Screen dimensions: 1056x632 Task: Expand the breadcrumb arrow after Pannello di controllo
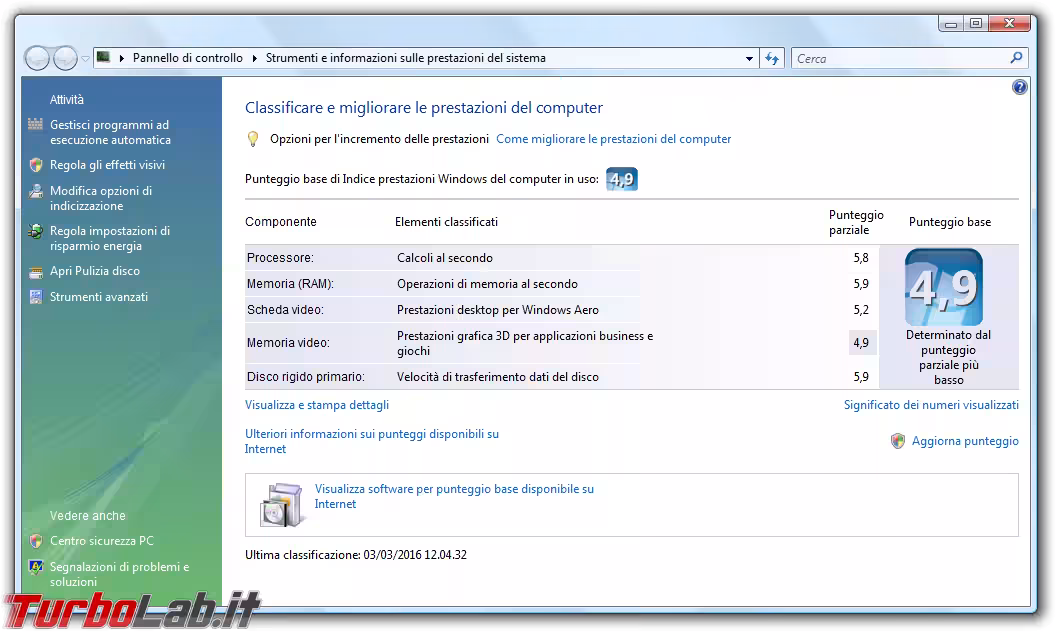pos(255,58)
